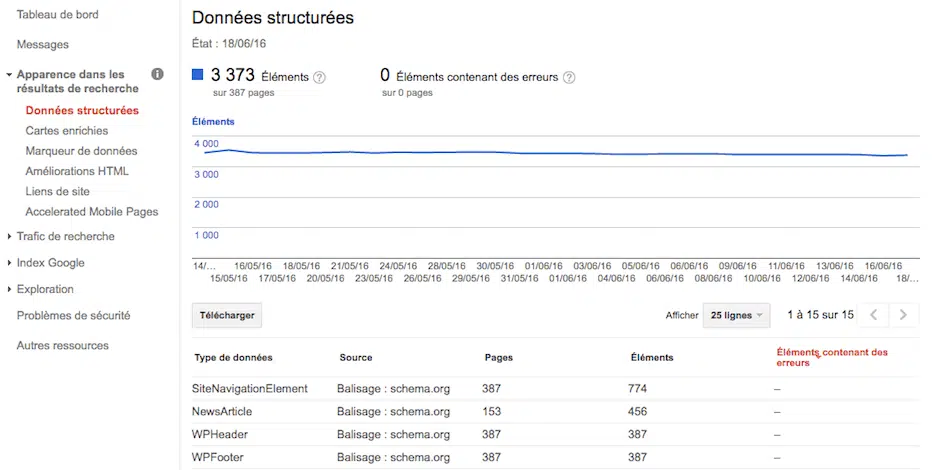Select Cartes enrichies in the sidebar

pos(67,131)
